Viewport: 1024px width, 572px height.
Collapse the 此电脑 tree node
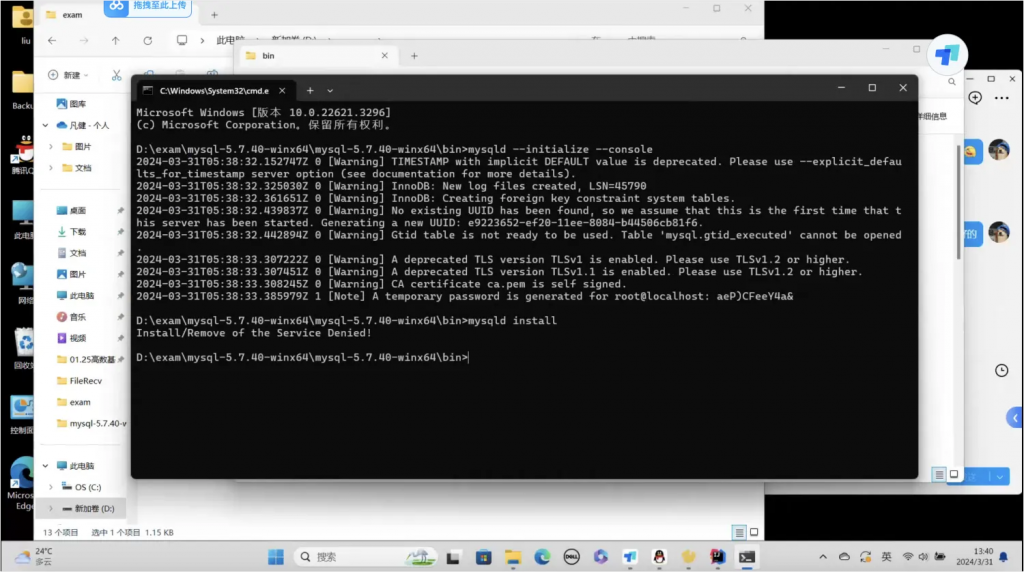coord(46,466)
